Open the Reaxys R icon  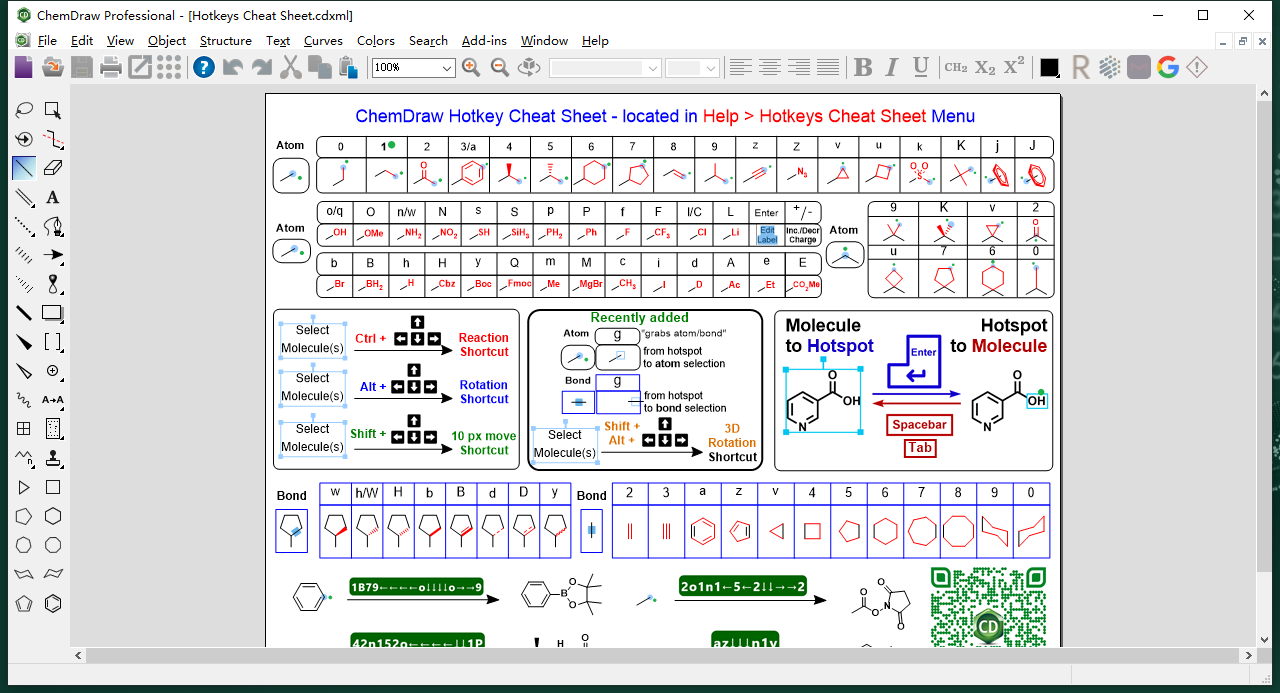point(1080,67)
